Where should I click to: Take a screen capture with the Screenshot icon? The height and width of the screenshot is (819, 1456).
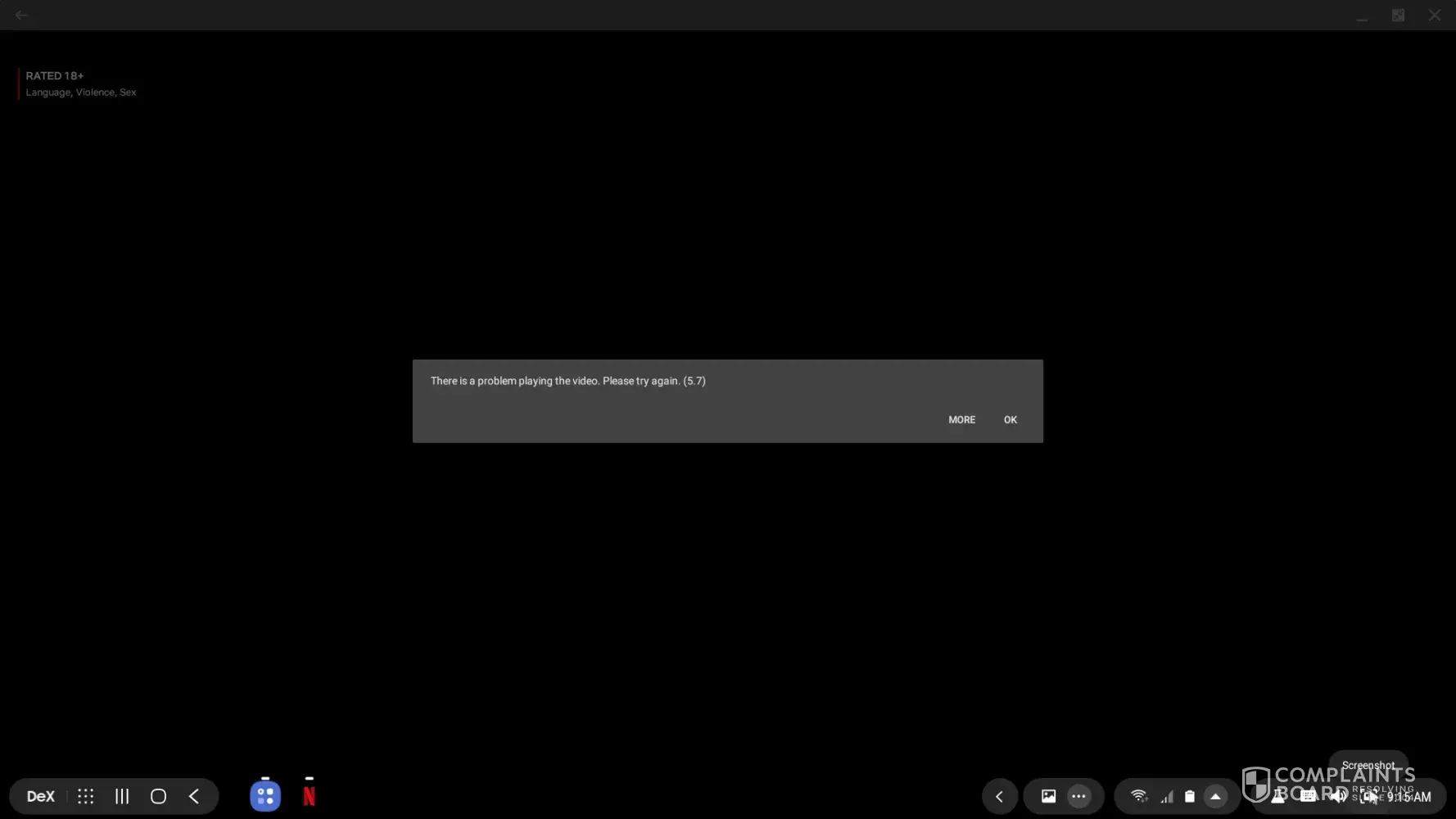point(1368,796)
